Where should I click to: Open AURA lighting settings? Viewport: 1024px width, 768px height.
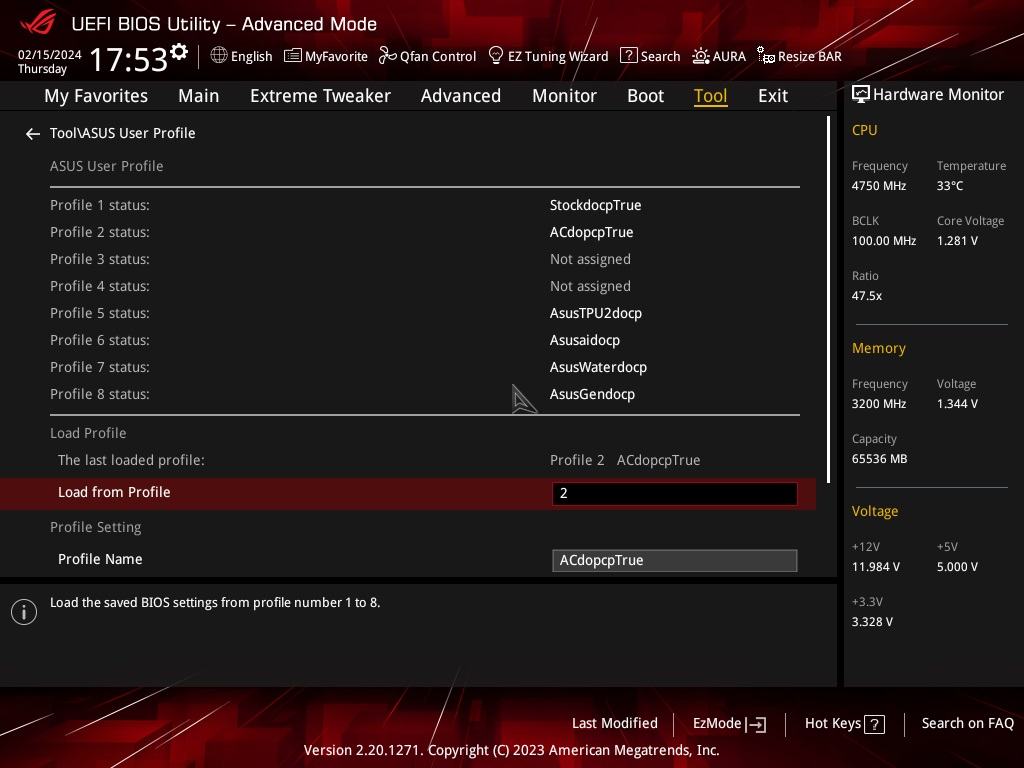(x=719, y=56)
